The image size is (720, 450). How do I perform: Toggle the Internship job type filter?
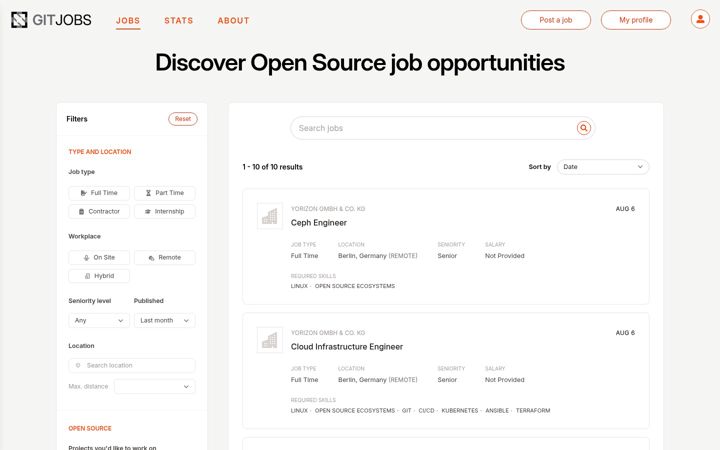164,211
